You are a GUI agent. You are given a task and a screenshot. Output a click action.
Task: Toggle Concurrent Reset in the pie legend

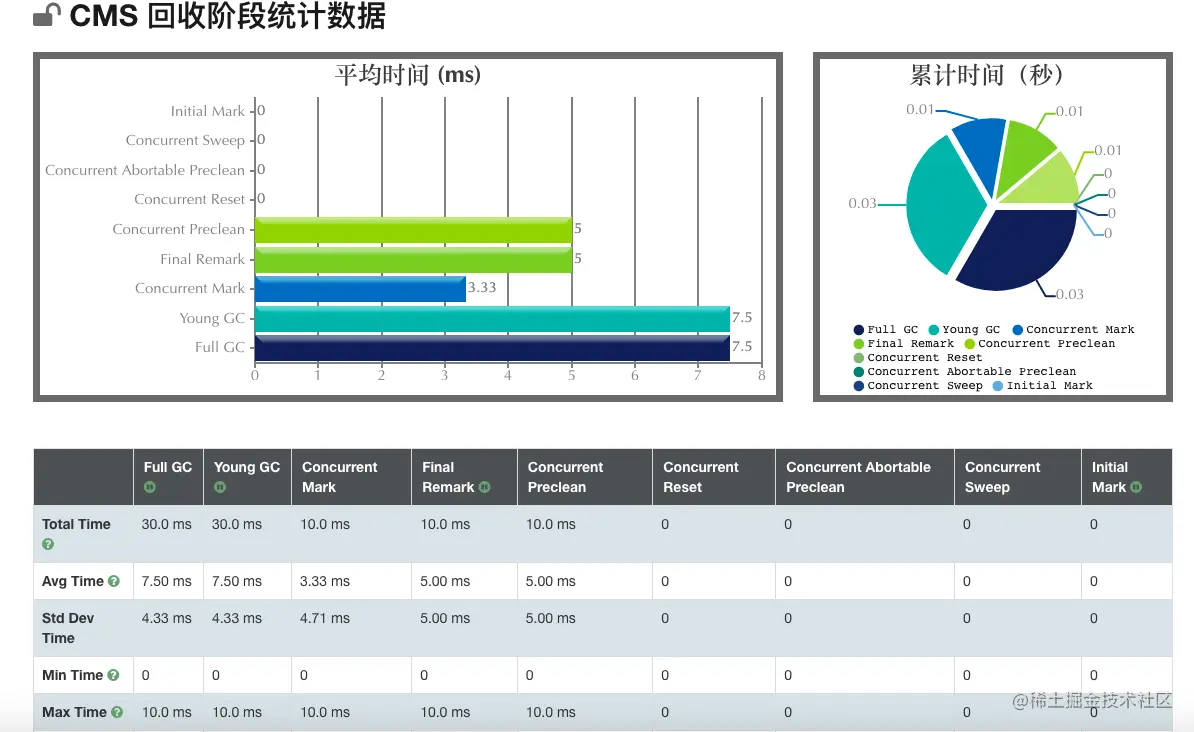(x=918, y=358)
